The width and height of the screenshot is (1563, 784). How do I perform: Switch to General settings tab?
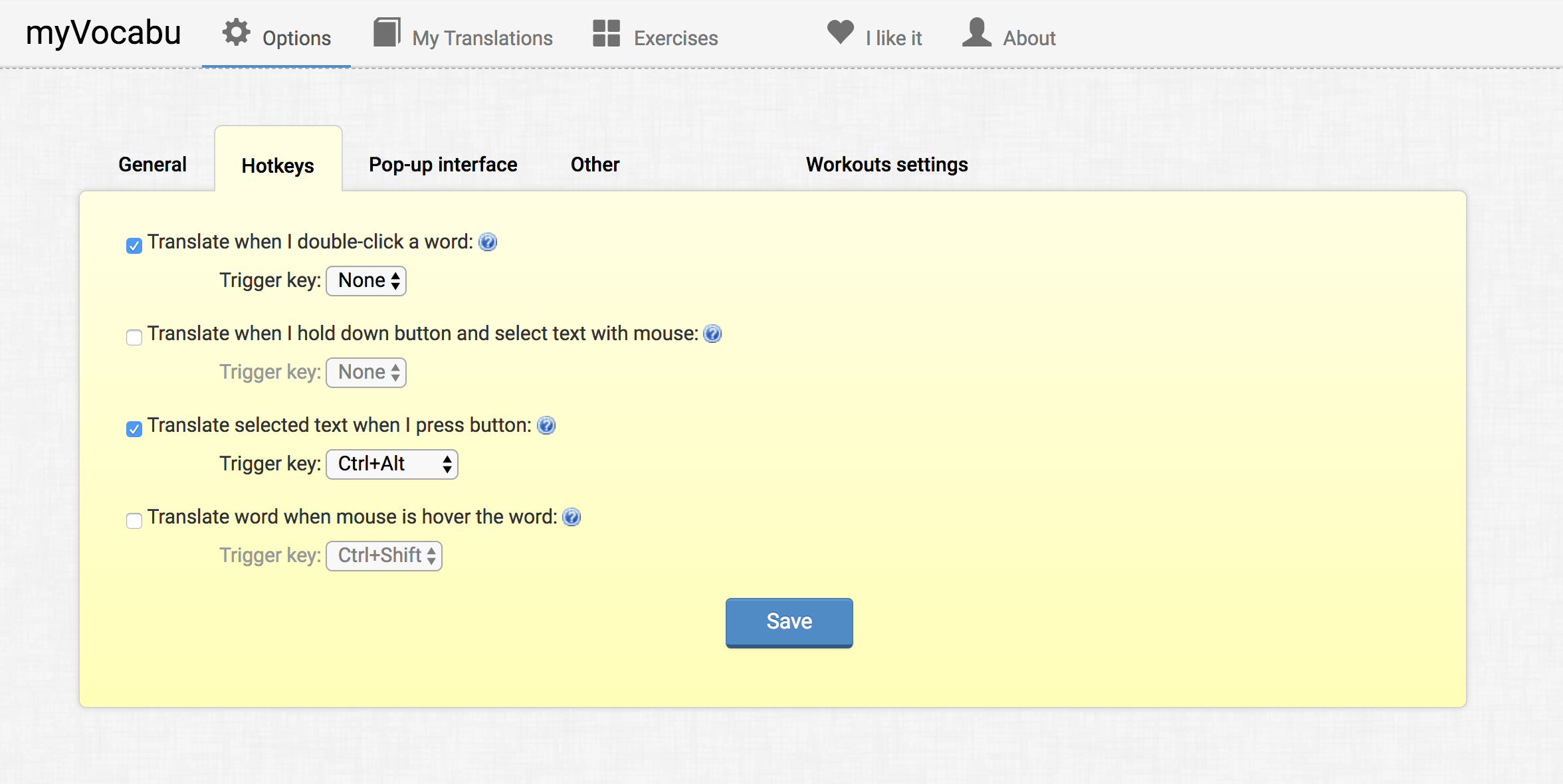pyautogui.click(x=151, y=163)
